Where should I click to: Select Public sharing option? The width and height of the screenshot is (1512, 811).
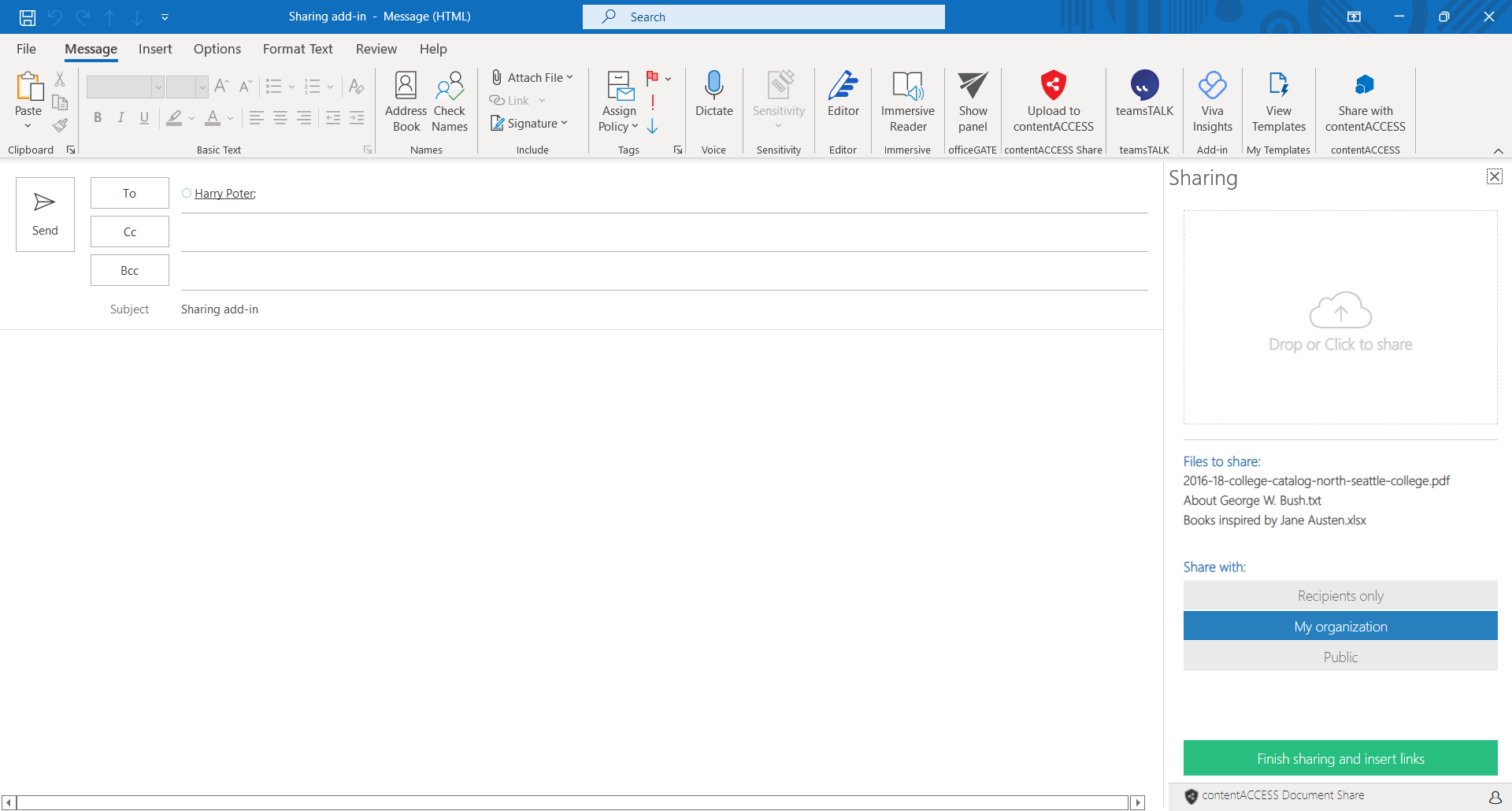(x=1340, y=657)
